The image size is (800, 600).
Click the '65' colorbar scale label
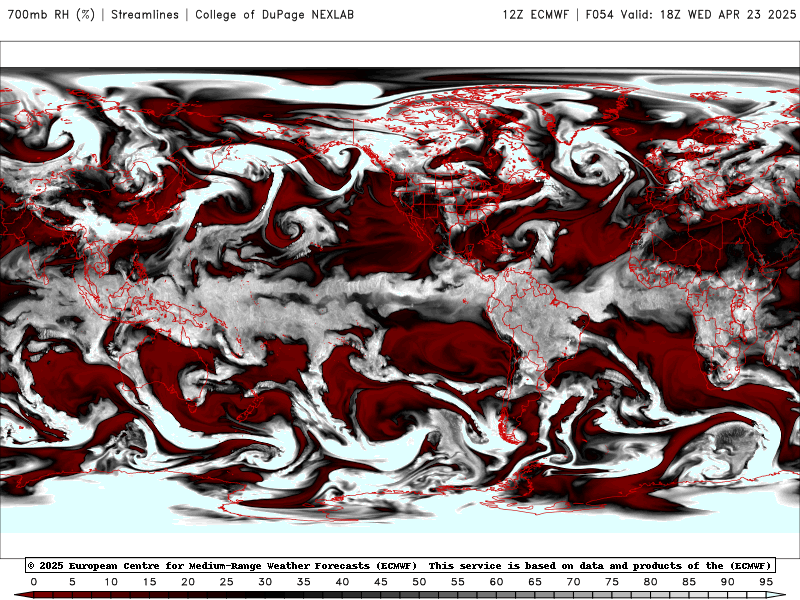tap(535, 582)
